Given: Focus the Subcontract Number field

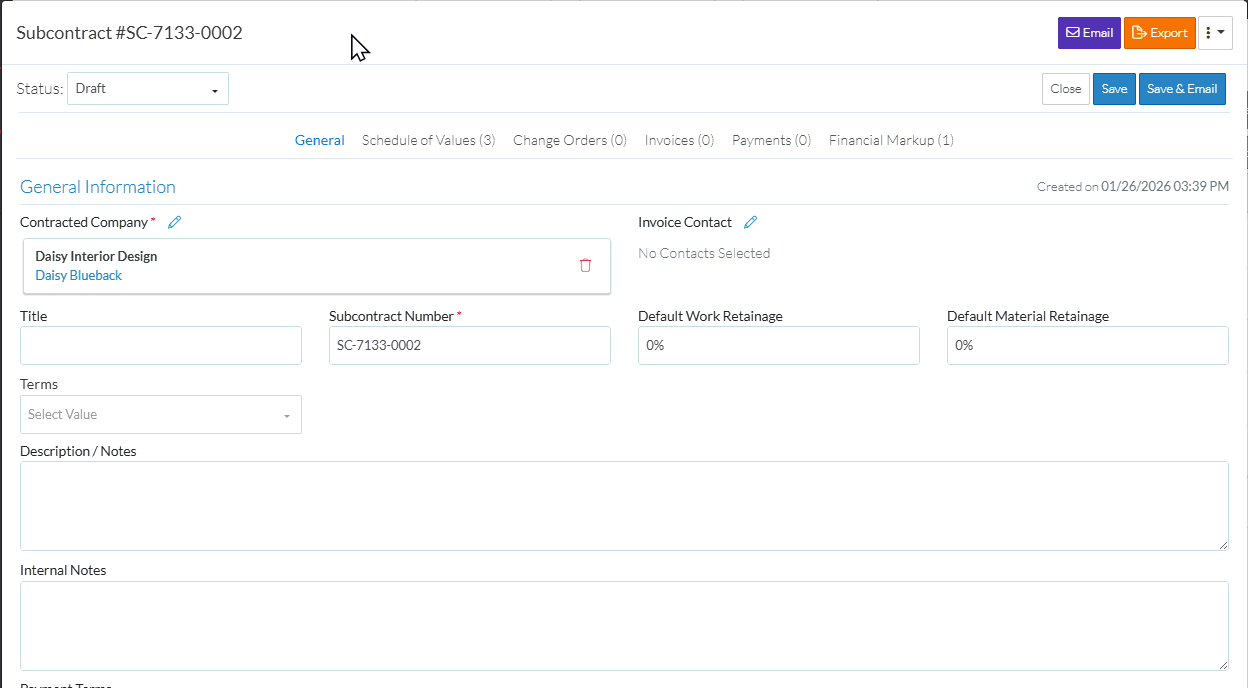Looking at the screenshot, I should pyautogui.click(x=470, y=345).
